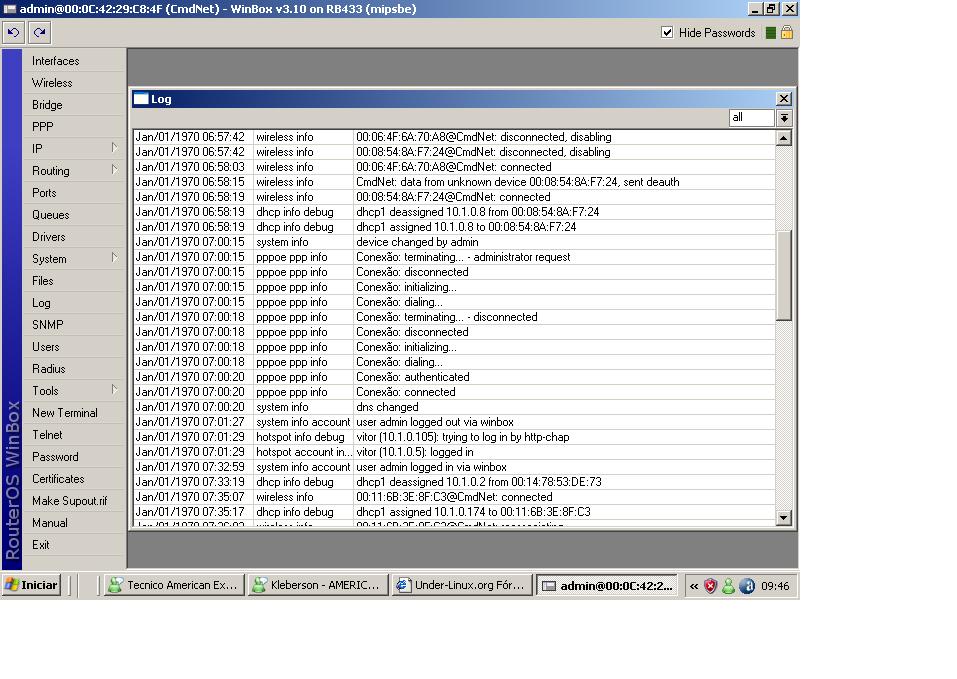Select log row 'vitor (10.1.0.105): trying to log in'

tap(454, 437)
